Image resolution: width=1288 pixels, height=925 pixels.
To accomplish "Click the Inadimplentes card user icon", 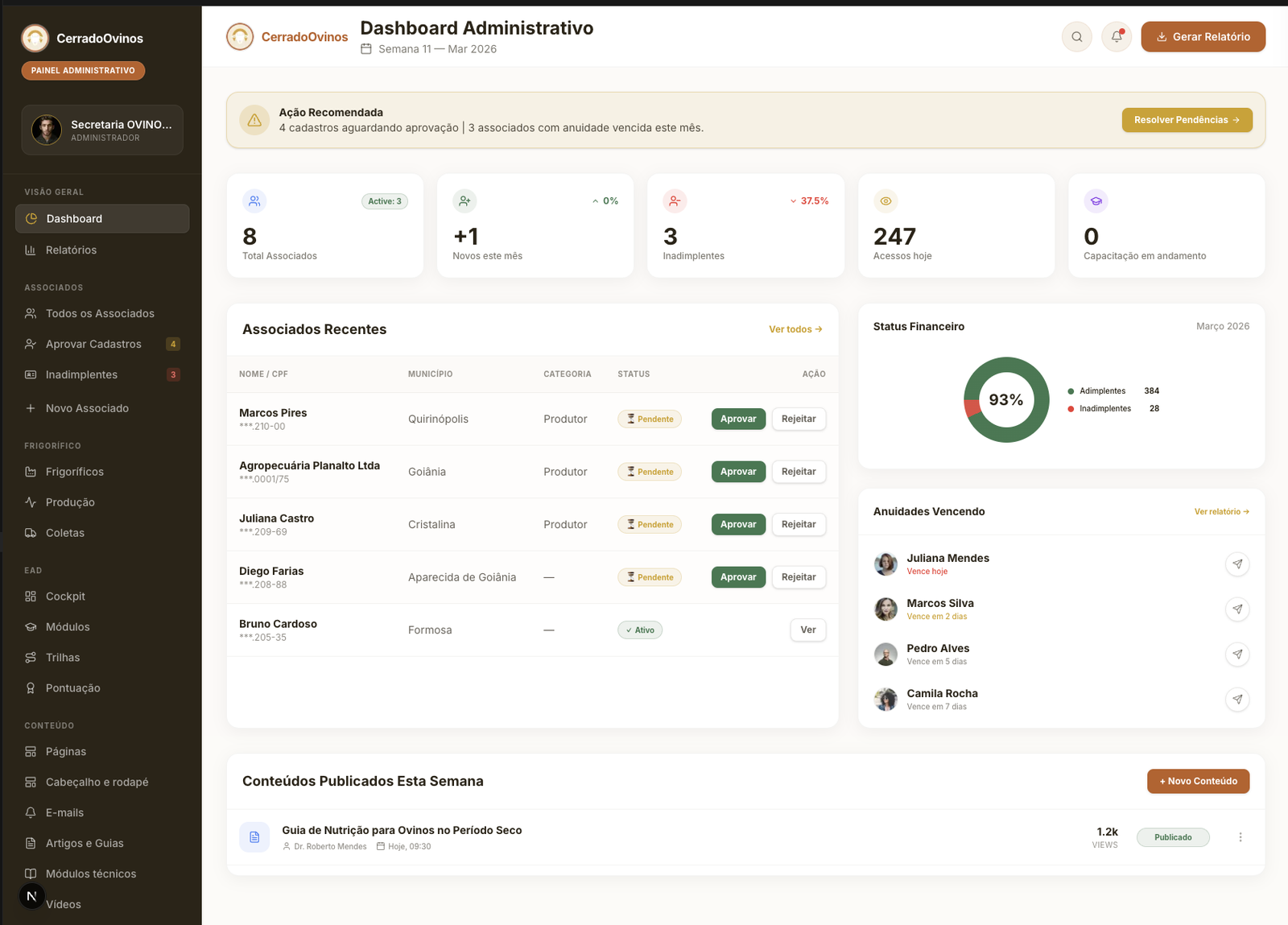I will pyautogui.click(x=675, y=200).
